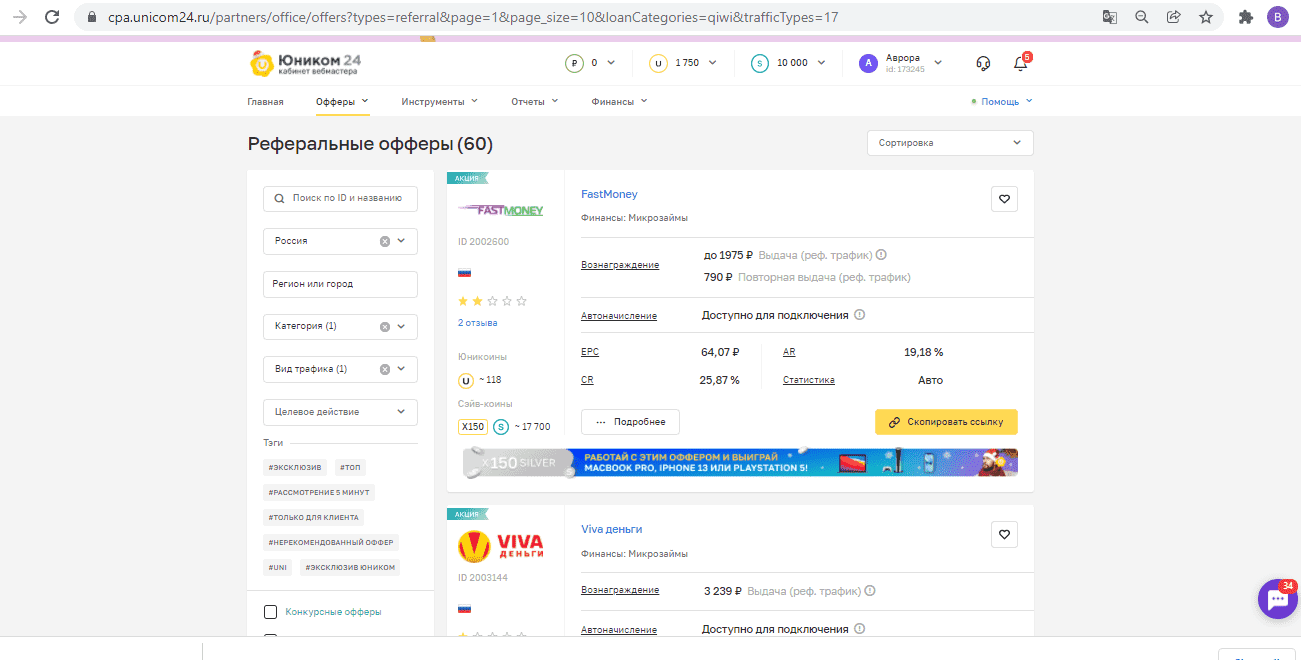Select #РАССМОТРЕНИЕ 5 МИНУТ tag
This screenshot has width=1301, height=660.
point(319,492)
